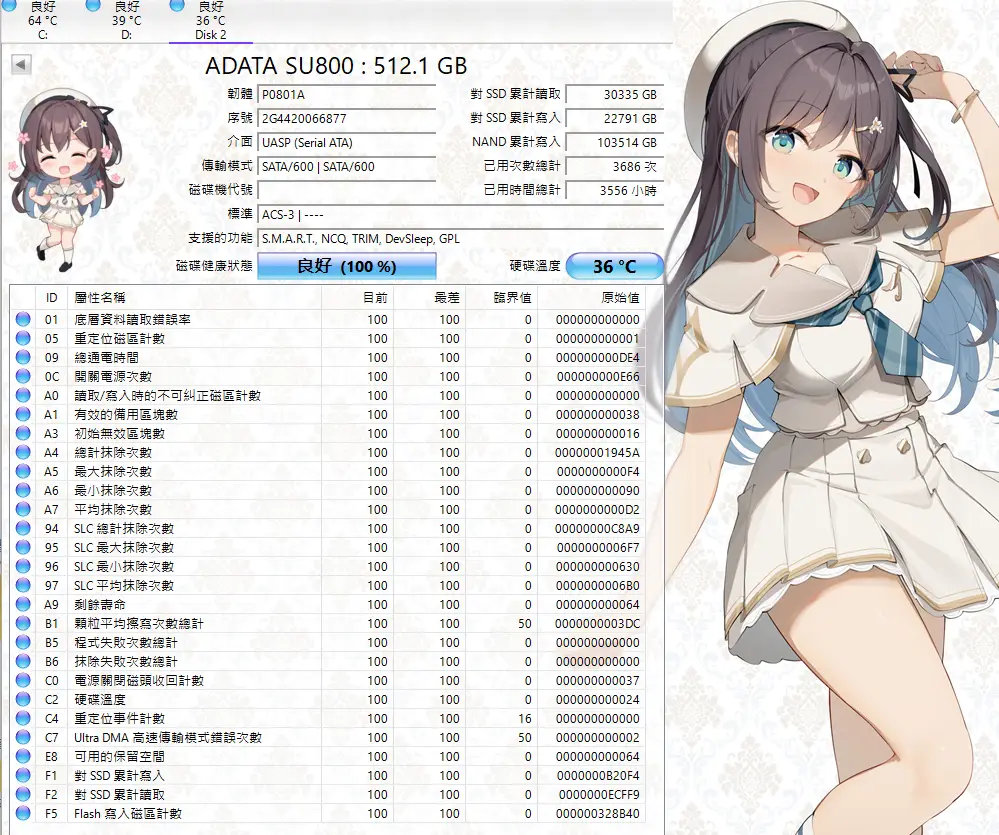Click the 屬性名稱 column header

pos(100,298)
